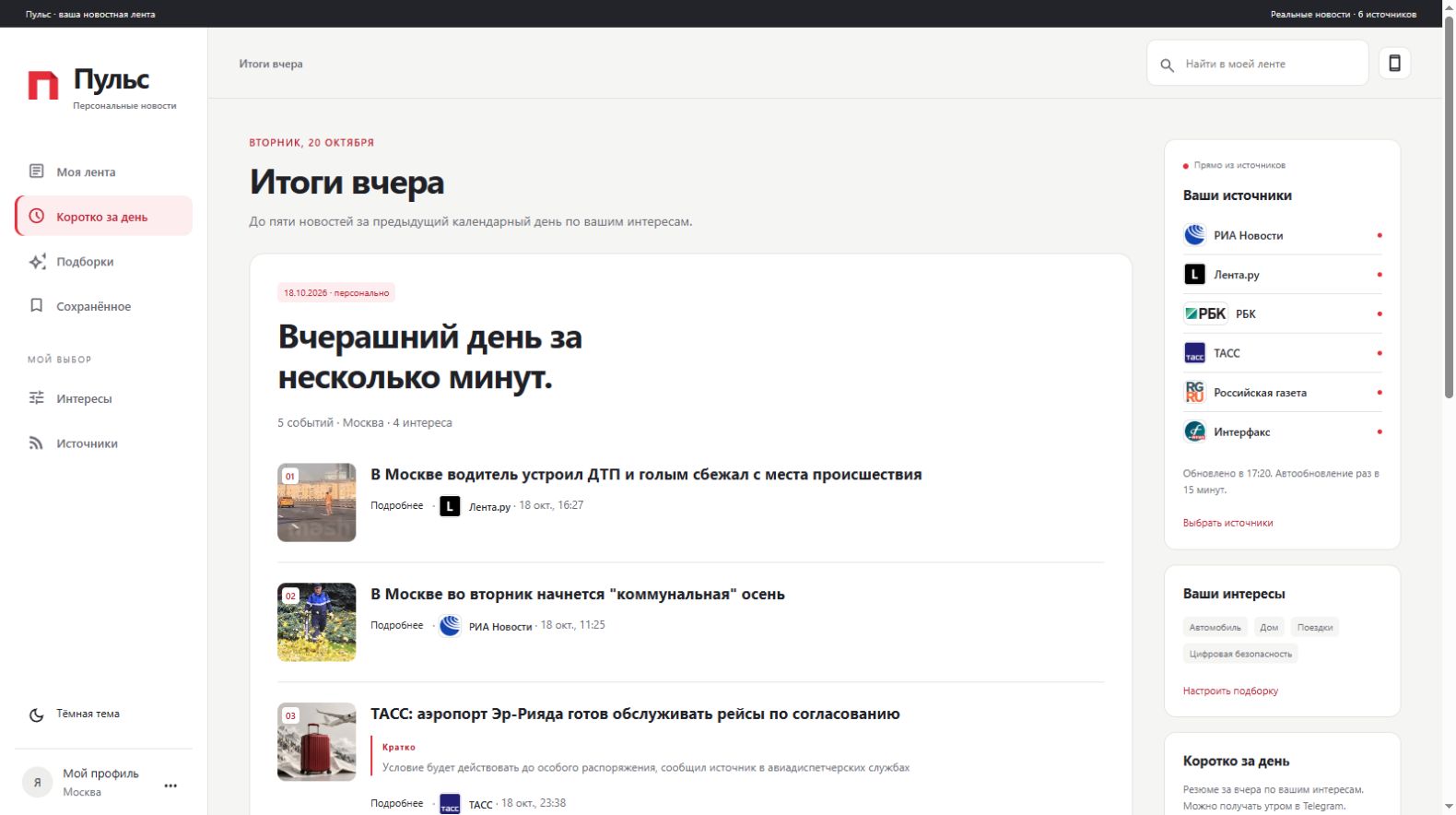The width and height of the screenshot is (1456, 815).
Task: Click РИА Новости icon under story 02
Action: (x=450, y=626)
